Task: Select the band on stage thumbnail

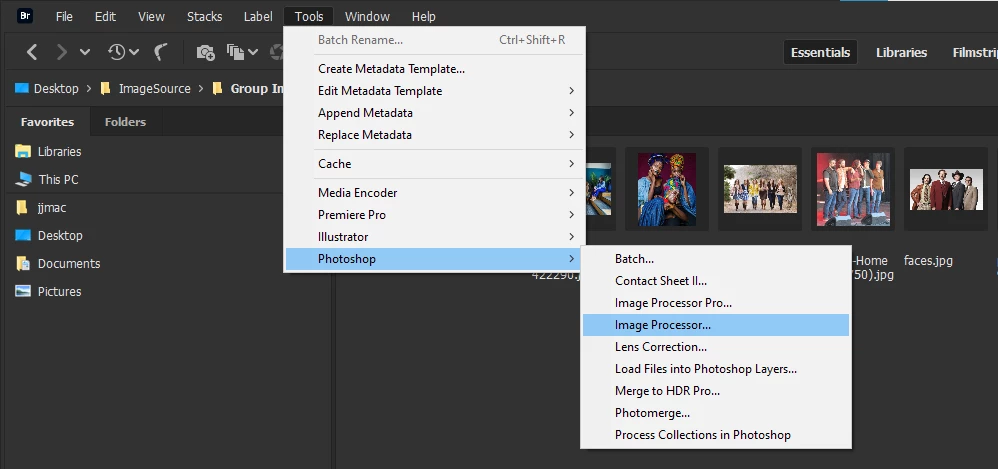Action: [x=853, y=188]
